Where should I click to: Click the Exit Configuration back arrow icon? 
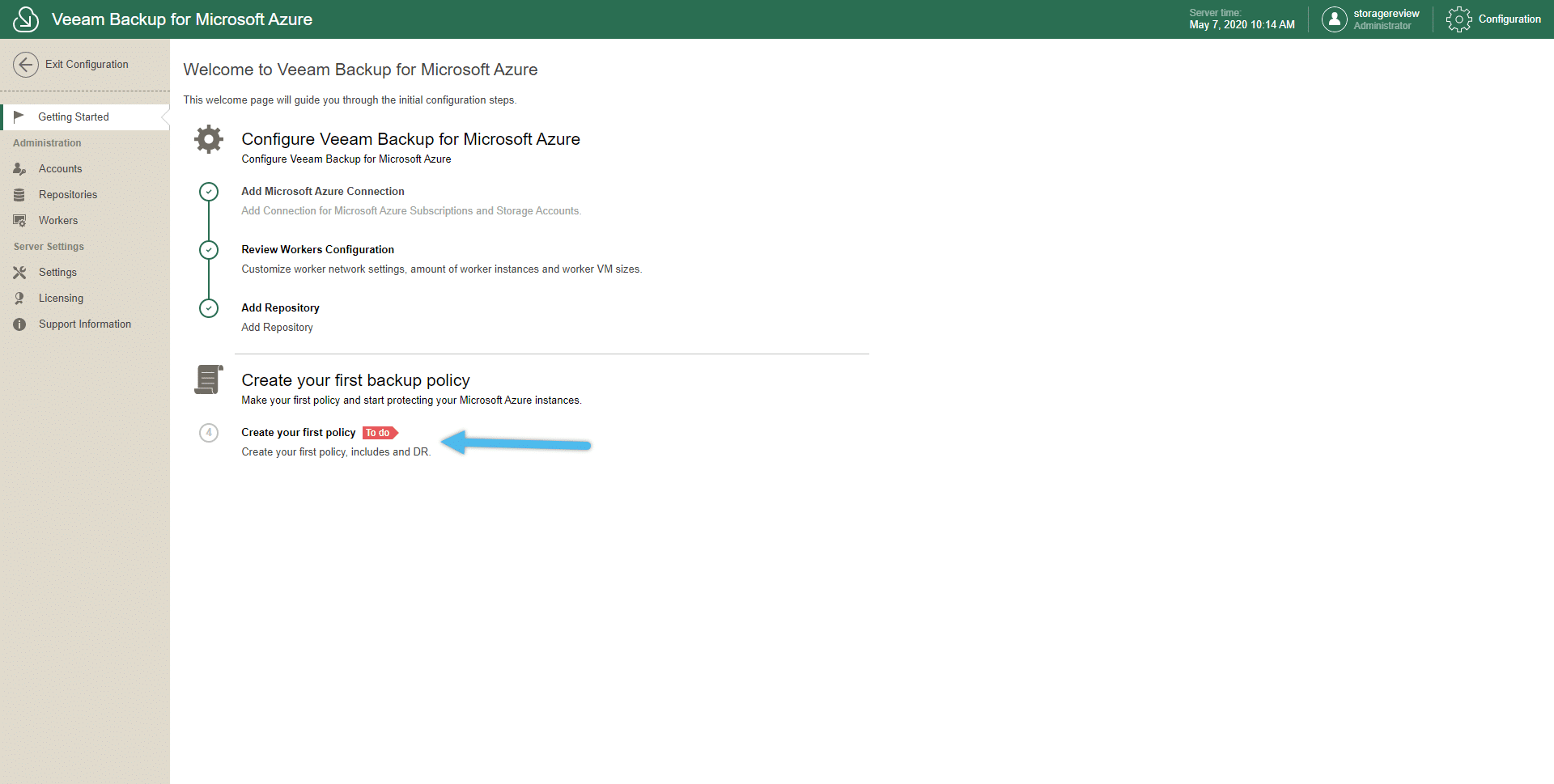pyautogui.click(x=26, y=65)
